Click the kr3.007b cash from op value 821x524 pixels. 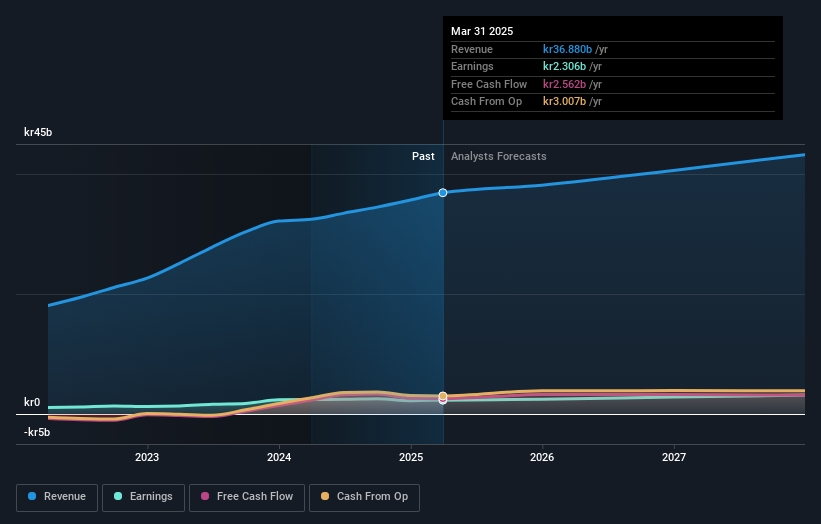click(x=564, y=102)
